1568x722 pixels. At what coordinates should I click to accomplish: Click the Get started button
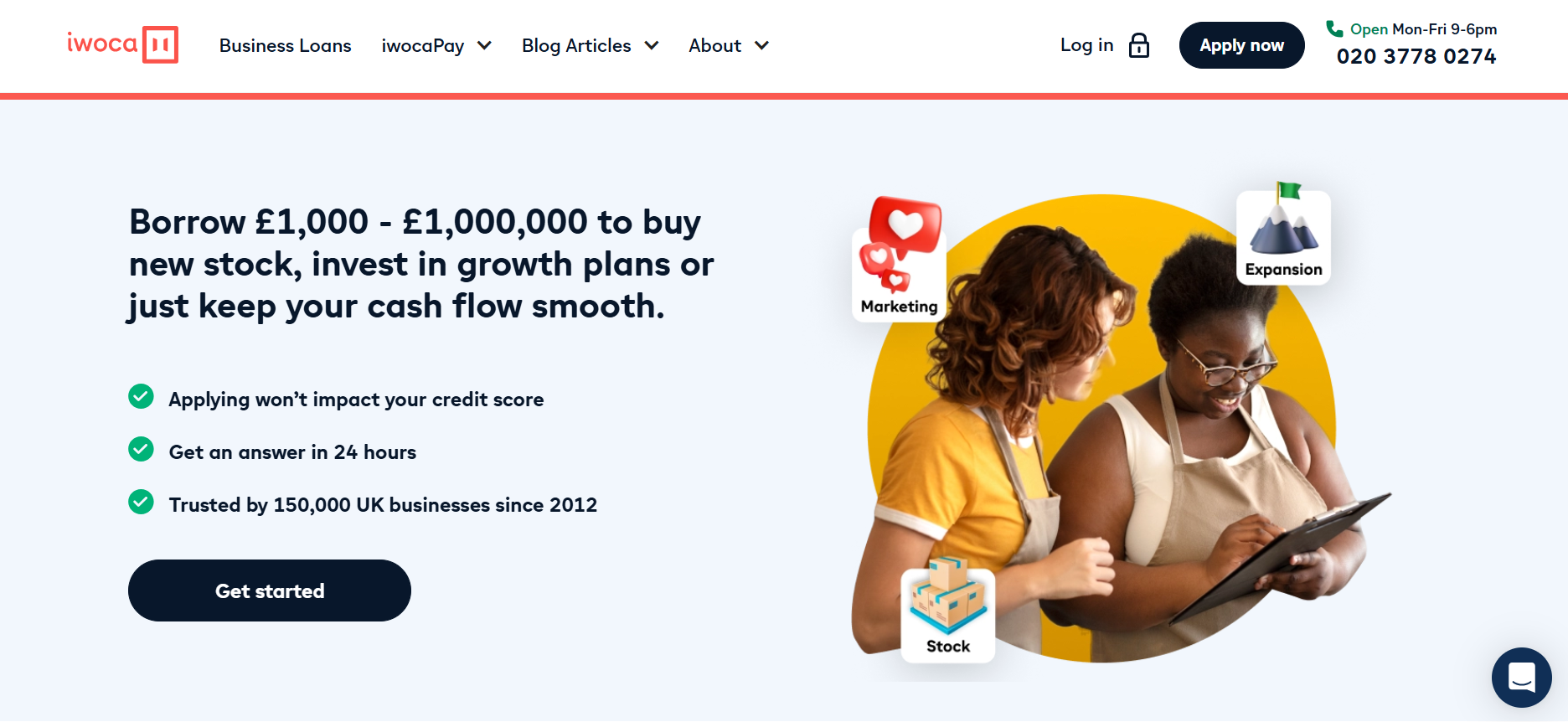(270, 590)
